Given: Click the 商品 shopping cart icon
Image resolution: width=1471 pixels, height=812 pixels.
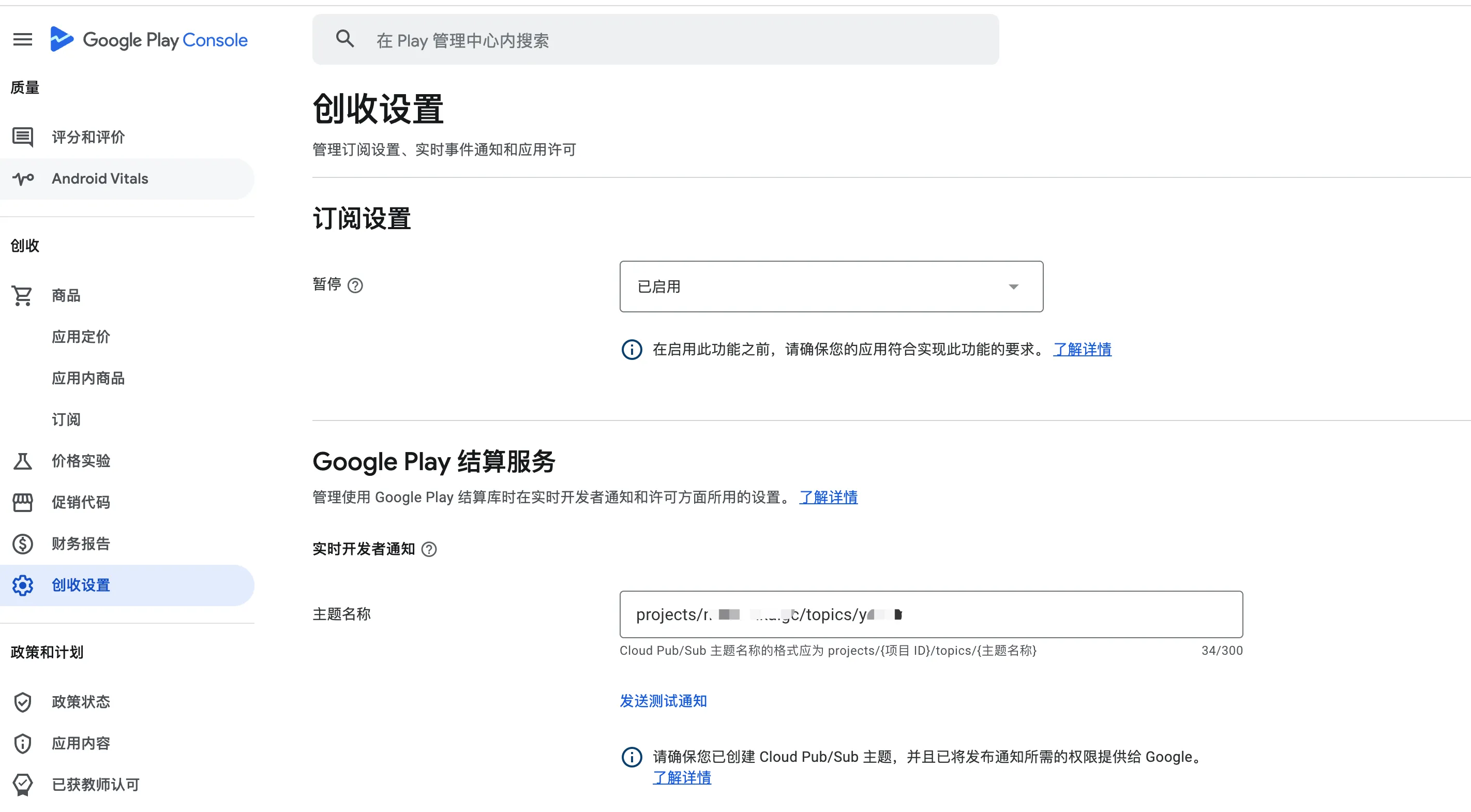Looking at the screenshot, I should (23, 295).
